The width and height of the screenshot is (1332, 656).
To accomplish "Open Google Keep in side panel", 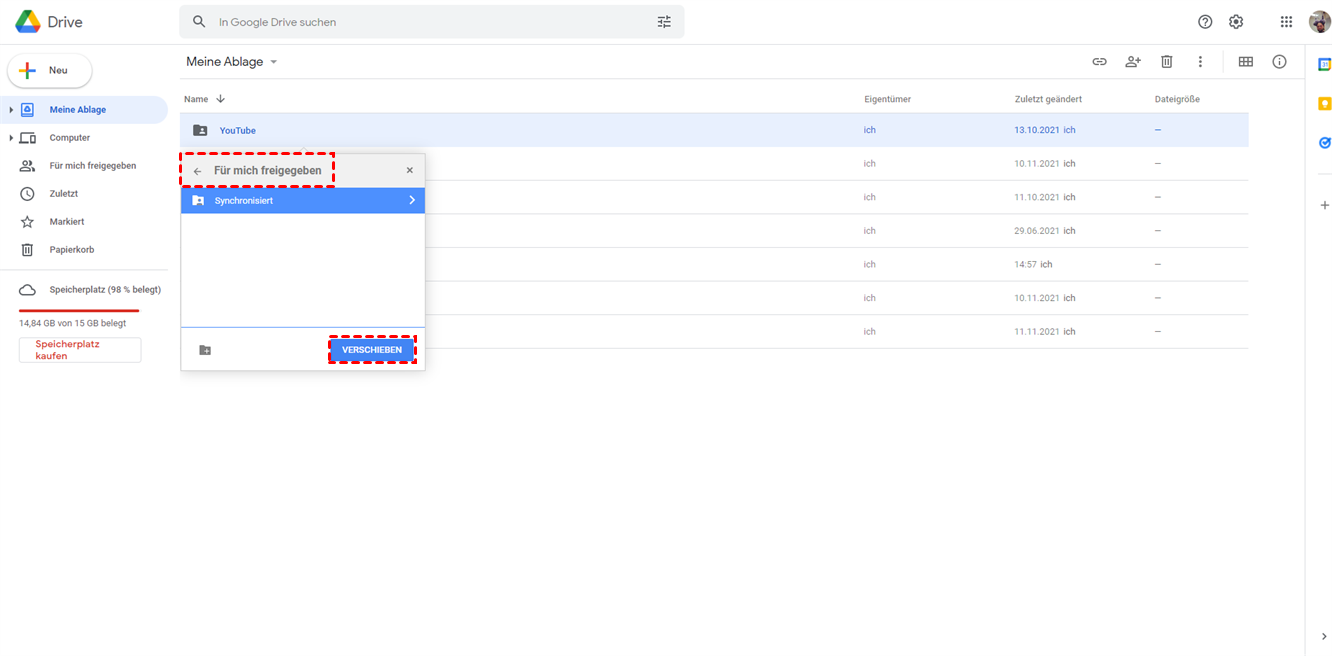I will pos(1324,104).
